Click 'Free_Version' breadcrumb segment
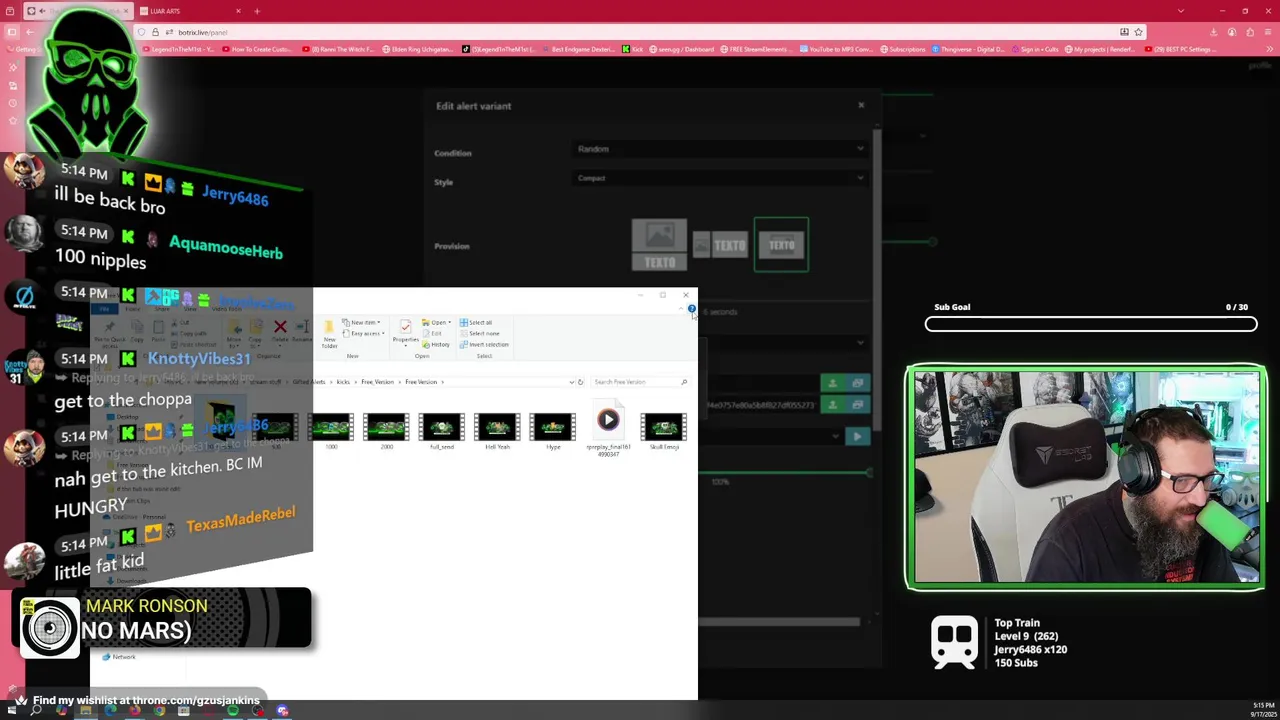1280x720 pixels. point(377,382)
